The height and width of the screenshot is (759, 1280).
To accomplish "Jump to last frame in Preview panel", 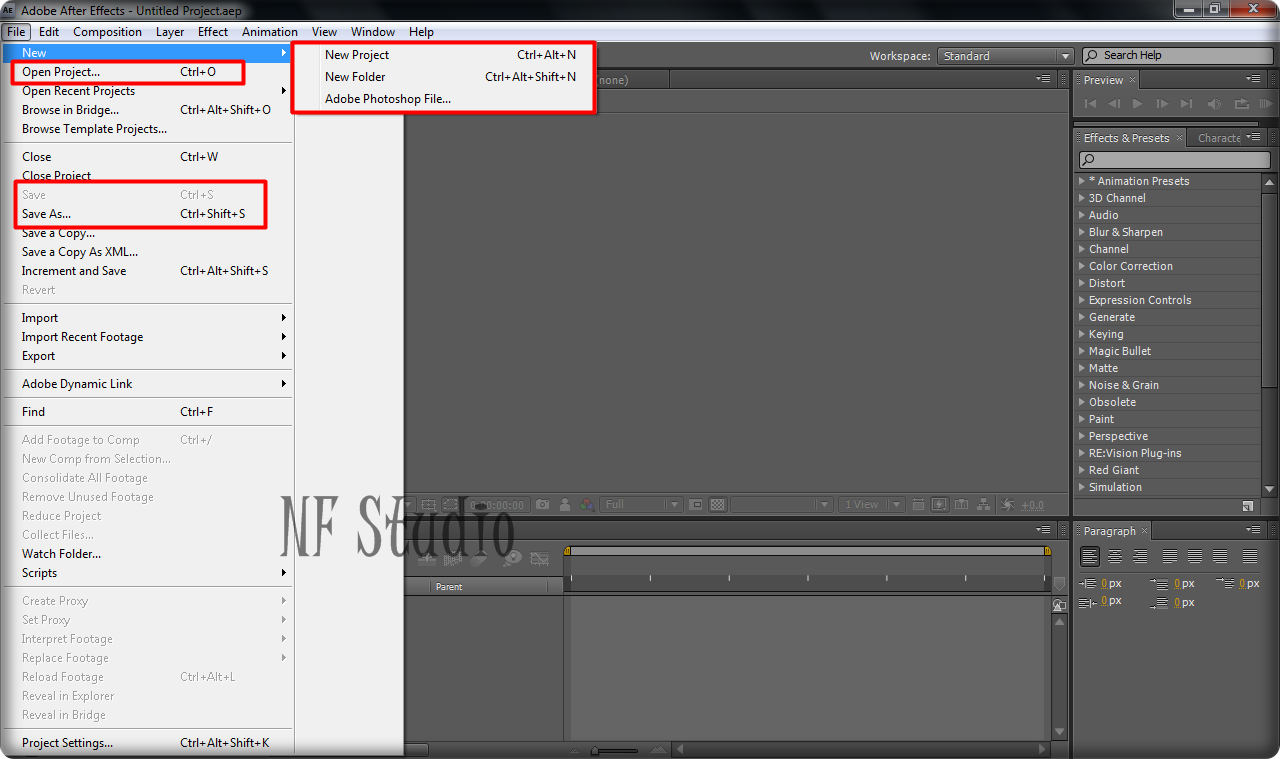I will (1186, 104).
